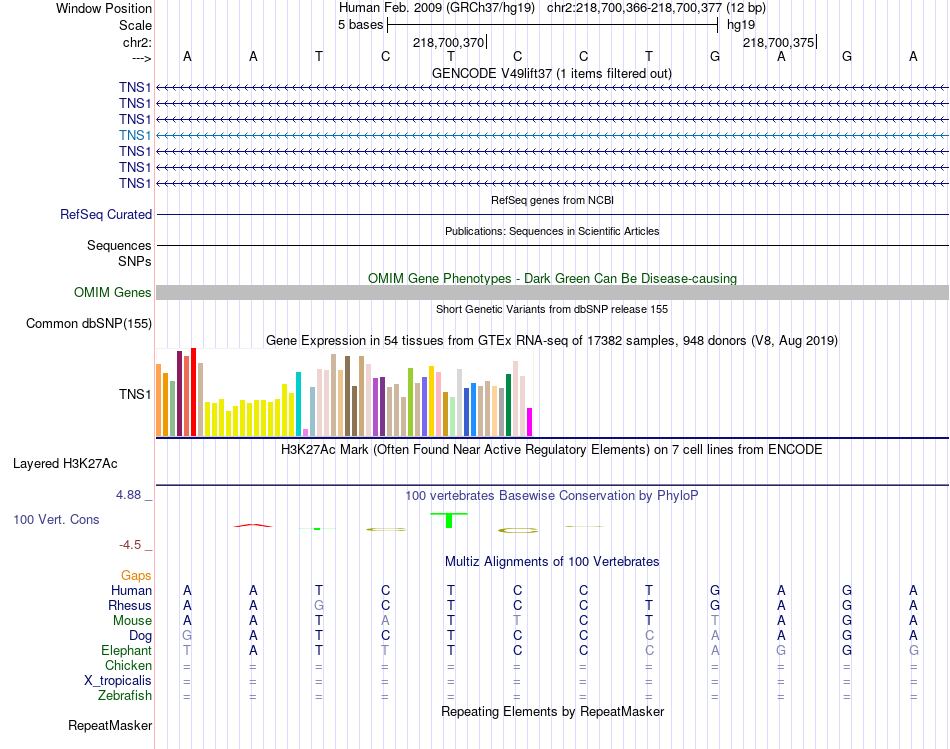Image resolution: width=950 pixels, height=749 pixels.
Task: Open the GTEx Gene Expression track title
Action: click(552, 341)
